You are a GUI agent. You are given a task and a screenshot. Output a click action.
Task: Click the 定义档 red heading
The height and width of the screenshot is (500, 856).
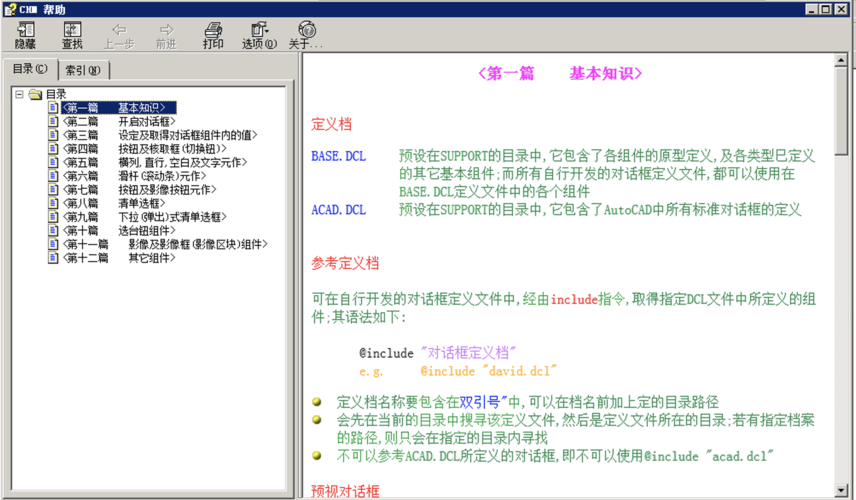point(331,124)
